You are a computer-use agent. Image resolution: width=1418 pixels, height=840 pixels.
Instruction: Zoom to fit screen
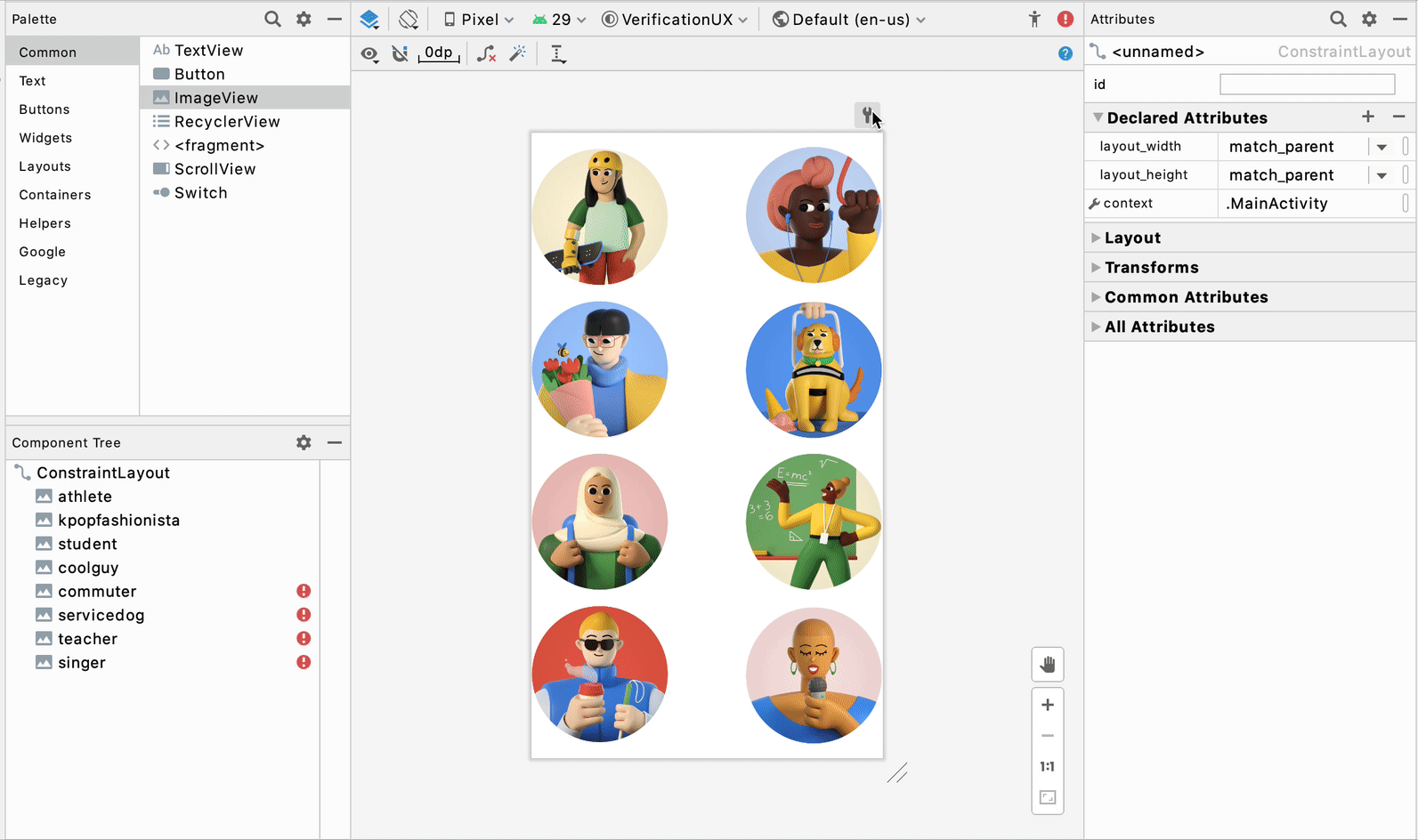coord(1048,797)
